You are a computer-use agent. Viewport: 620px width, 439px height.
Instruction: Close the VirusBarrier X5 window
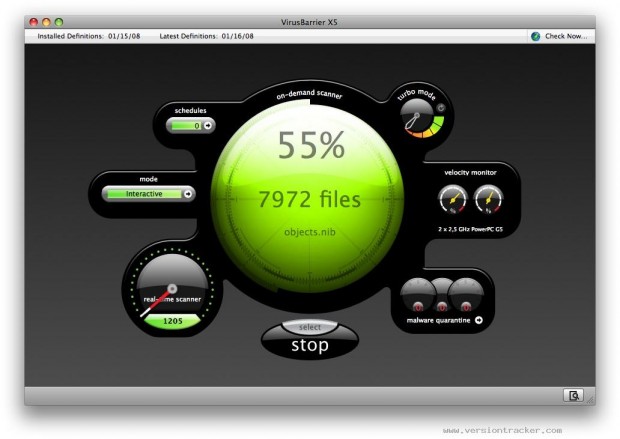point(34,22)
